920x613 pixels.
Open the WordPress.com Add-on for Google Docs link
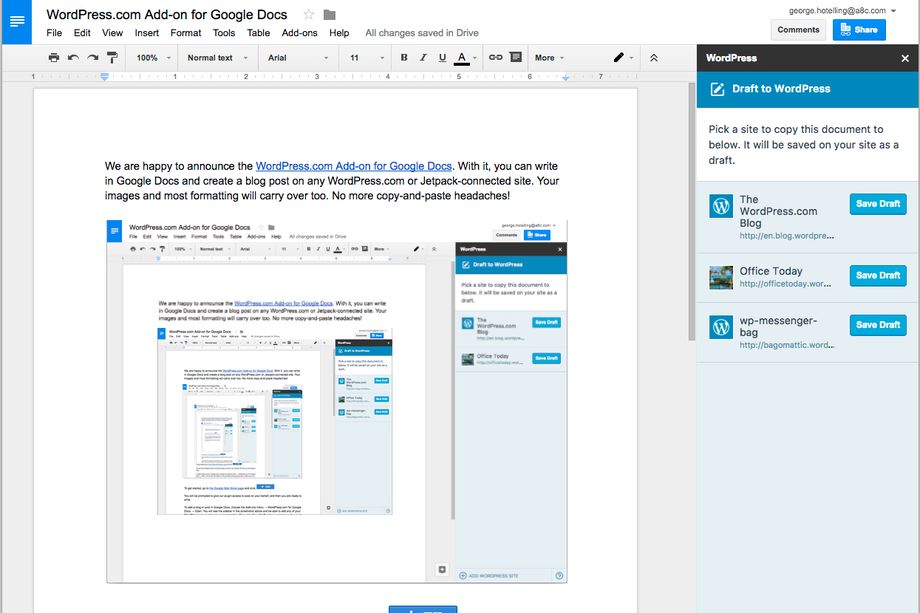[353, 166]
